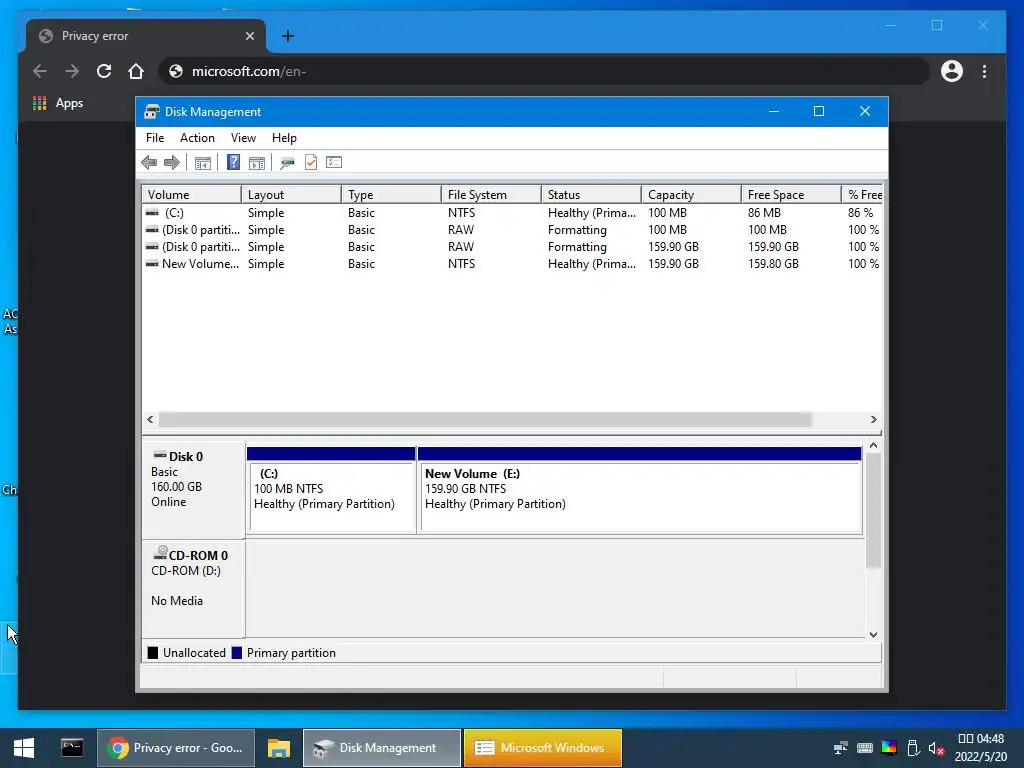This screenshot has width=1024, height=768.
Task: Click the horizontal scrollbar thumb in volume list
Action: pyautogui.click(x=485, y=419)
